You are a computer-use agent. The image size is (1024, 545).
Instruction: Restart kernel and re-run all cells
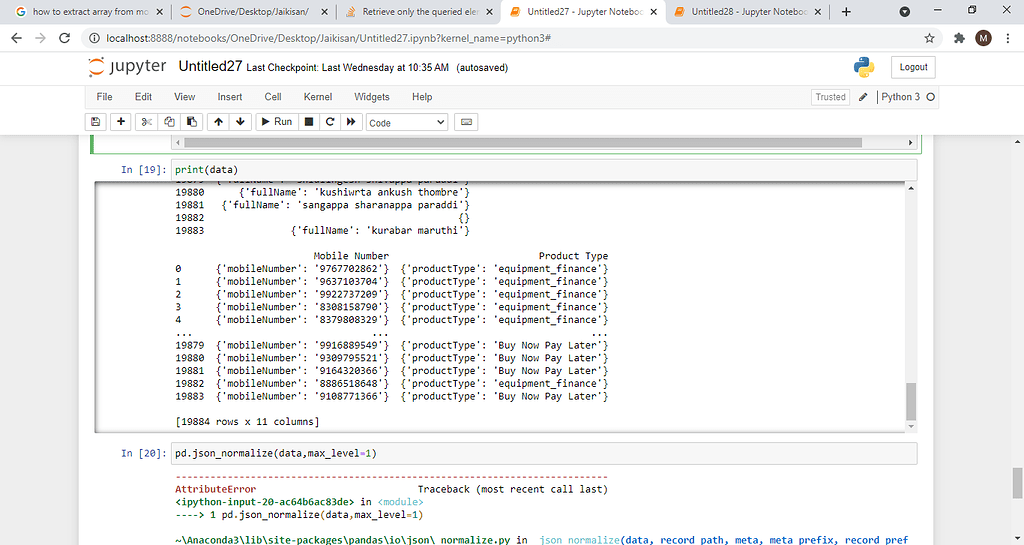point(351,122)
